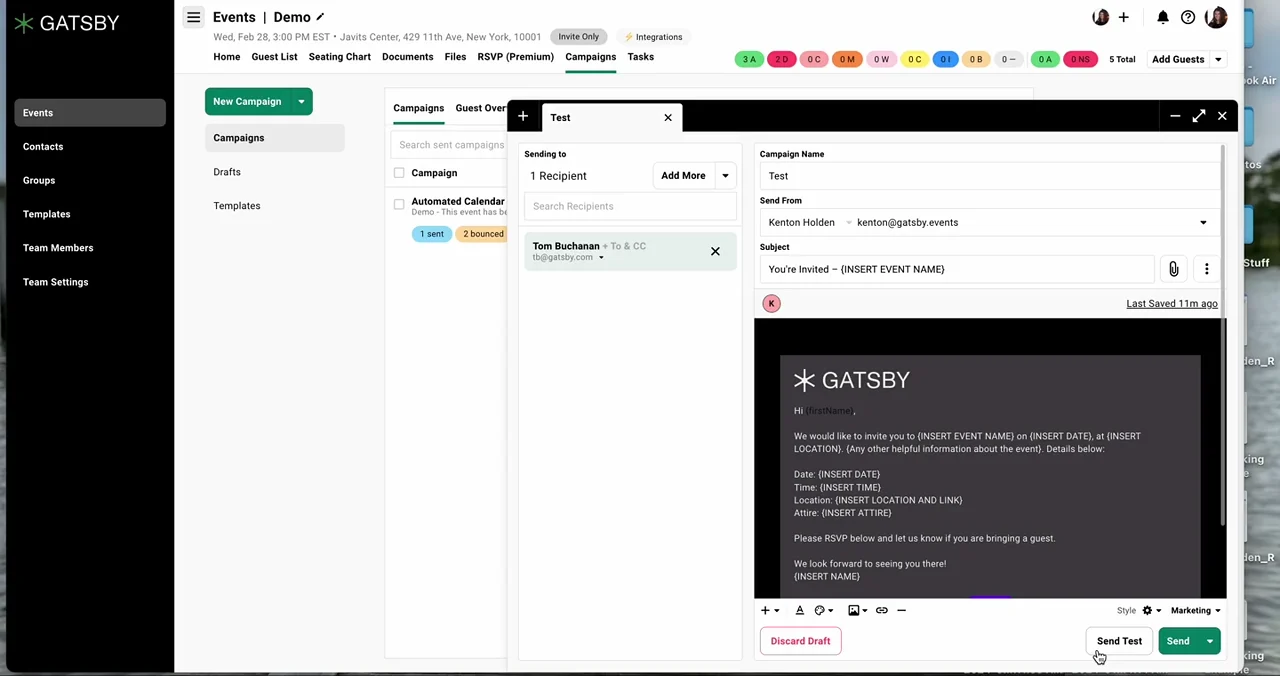
Task: Switch to the Guest Overview sub-tab
Action: [x=481, y=108]
